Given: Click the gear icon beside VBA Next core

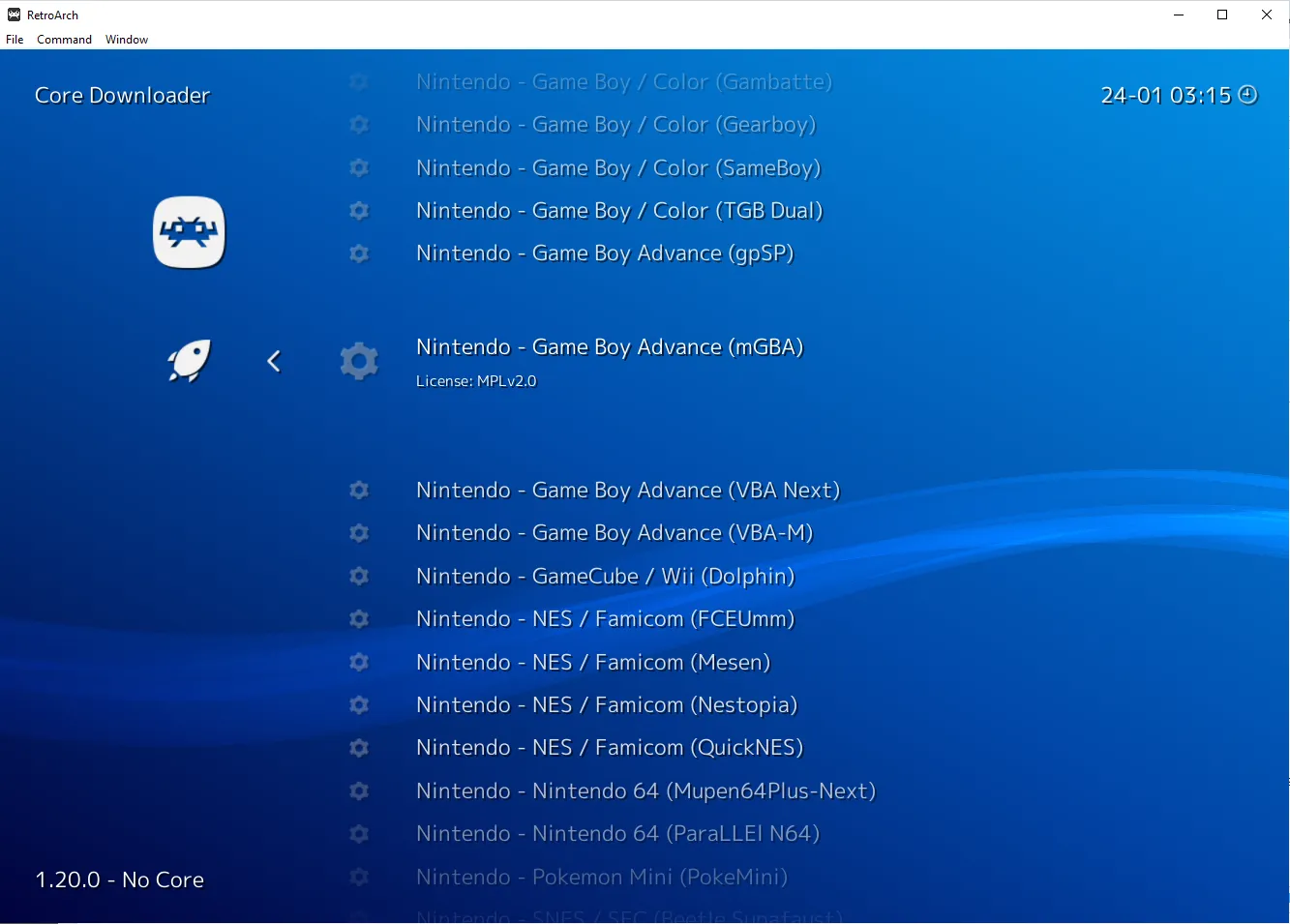Looking at the screenshot, I should [x=359, y=491].
